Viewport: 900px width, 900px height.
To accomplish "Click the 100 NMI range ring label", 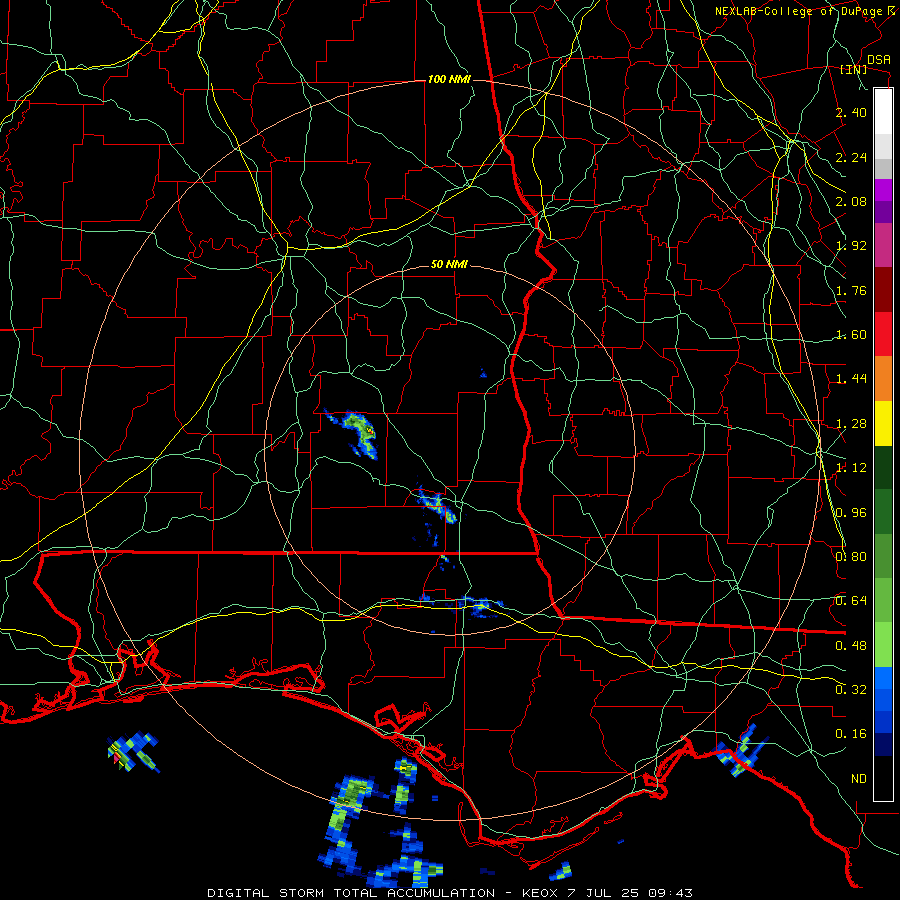I will click(449, 79).
